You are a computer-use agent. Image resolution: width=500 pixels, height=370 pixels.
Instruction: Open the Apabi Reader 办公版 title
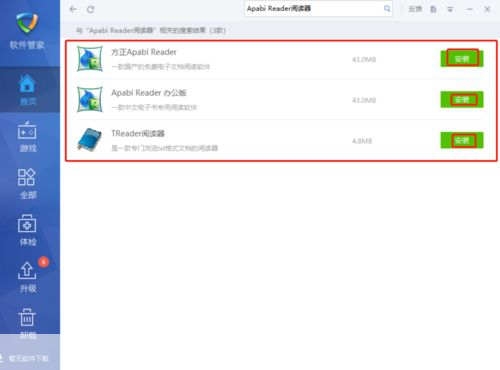click(x=149, y=93)
